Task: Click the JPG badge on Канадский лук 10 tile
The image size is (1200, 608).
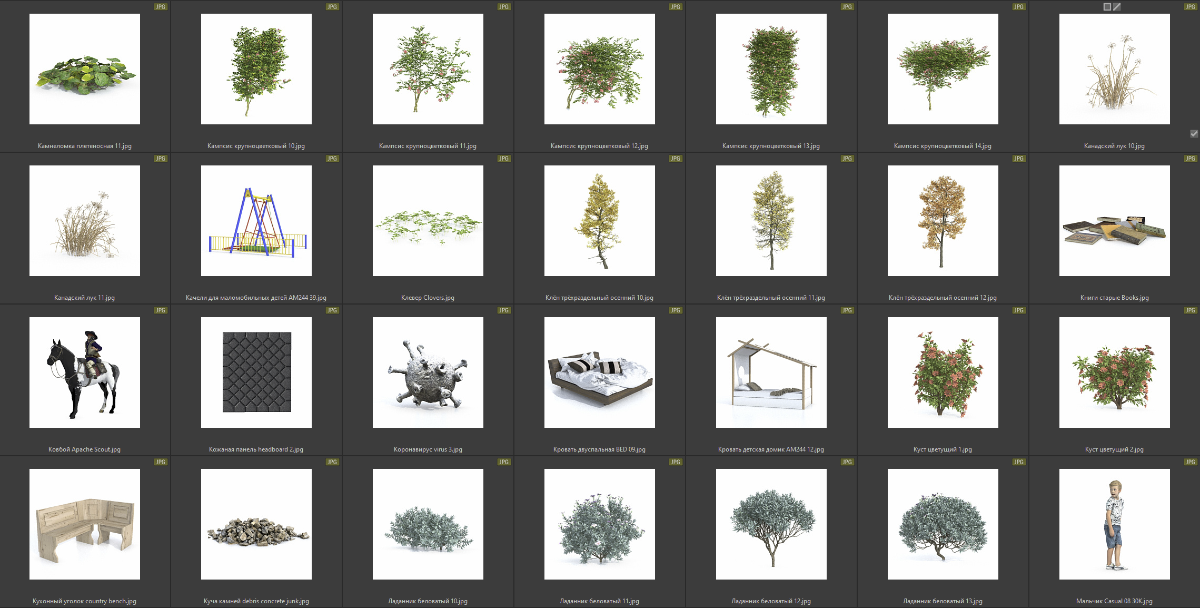Action: (x=1190, y=6)
